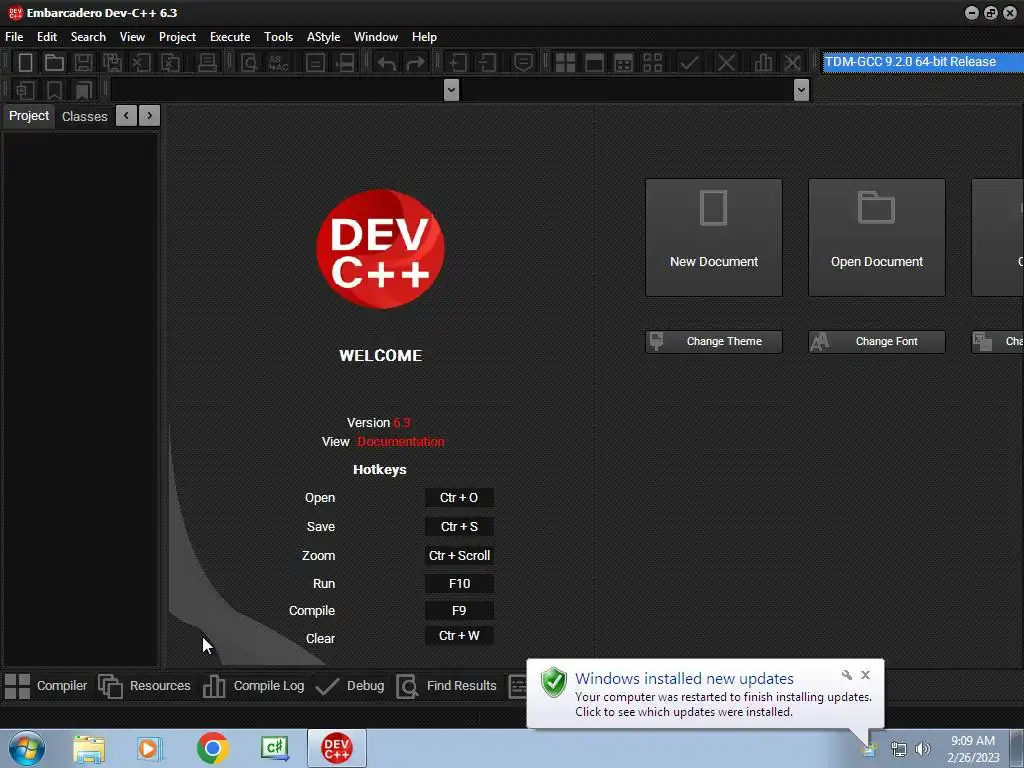Click the Redo arrow icon

415,63
